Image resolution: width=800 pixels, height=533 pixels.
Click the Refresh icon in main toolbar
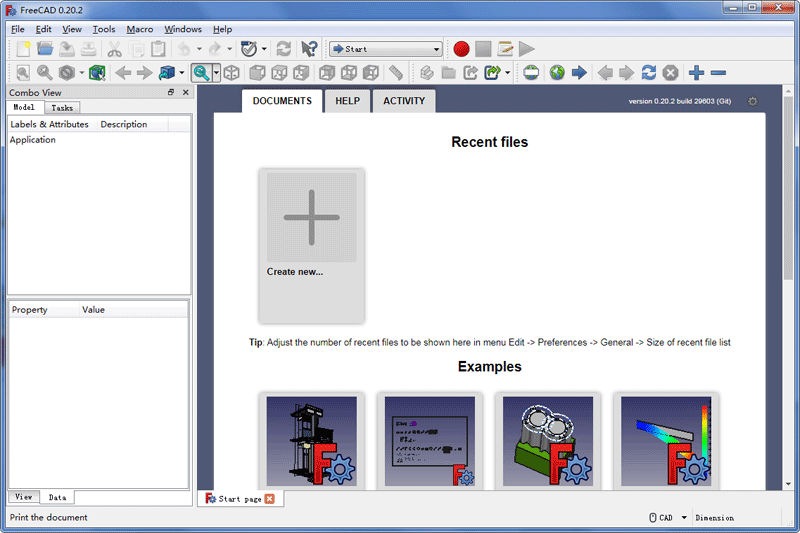284,48
